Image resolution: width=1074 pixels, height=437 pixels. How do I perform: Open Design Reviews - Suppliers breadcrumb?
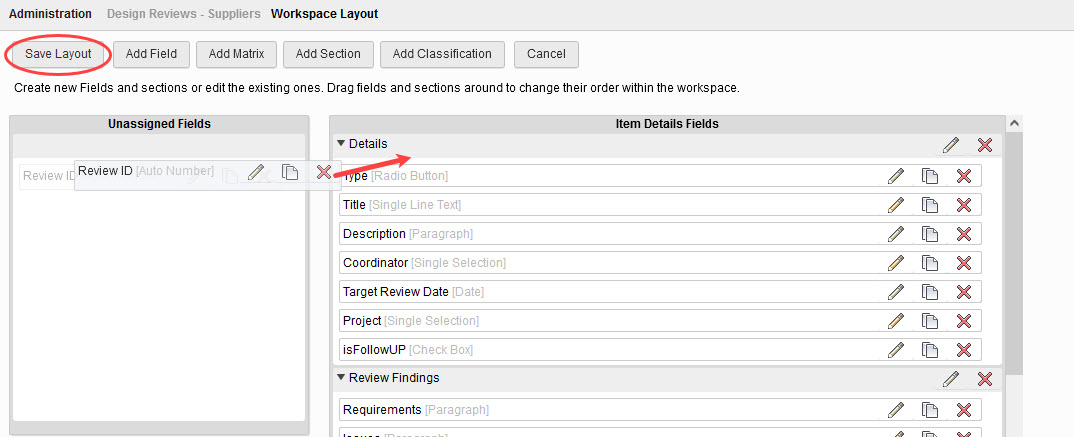(x=184, y=14)
